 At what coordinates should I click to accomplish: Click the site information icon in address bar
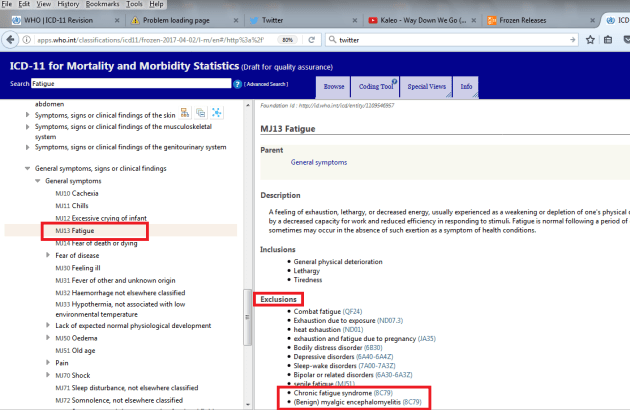25,39
